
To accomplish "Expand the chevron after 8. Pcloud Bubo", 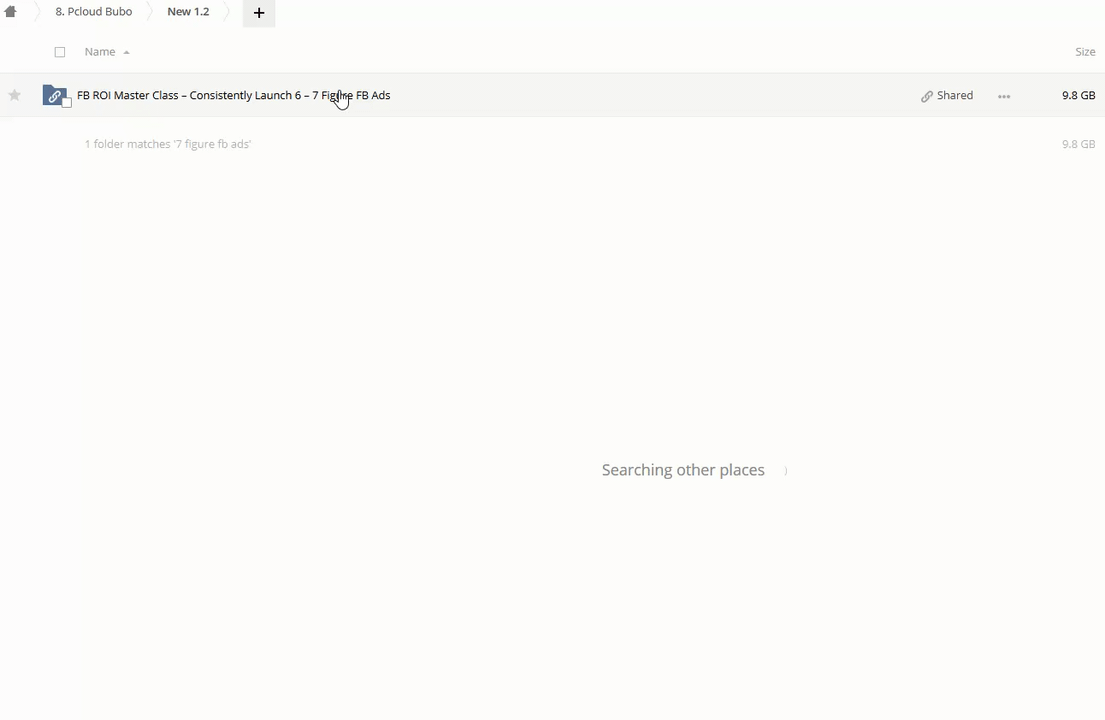I will pyautogui.click(x=150, y=12).
